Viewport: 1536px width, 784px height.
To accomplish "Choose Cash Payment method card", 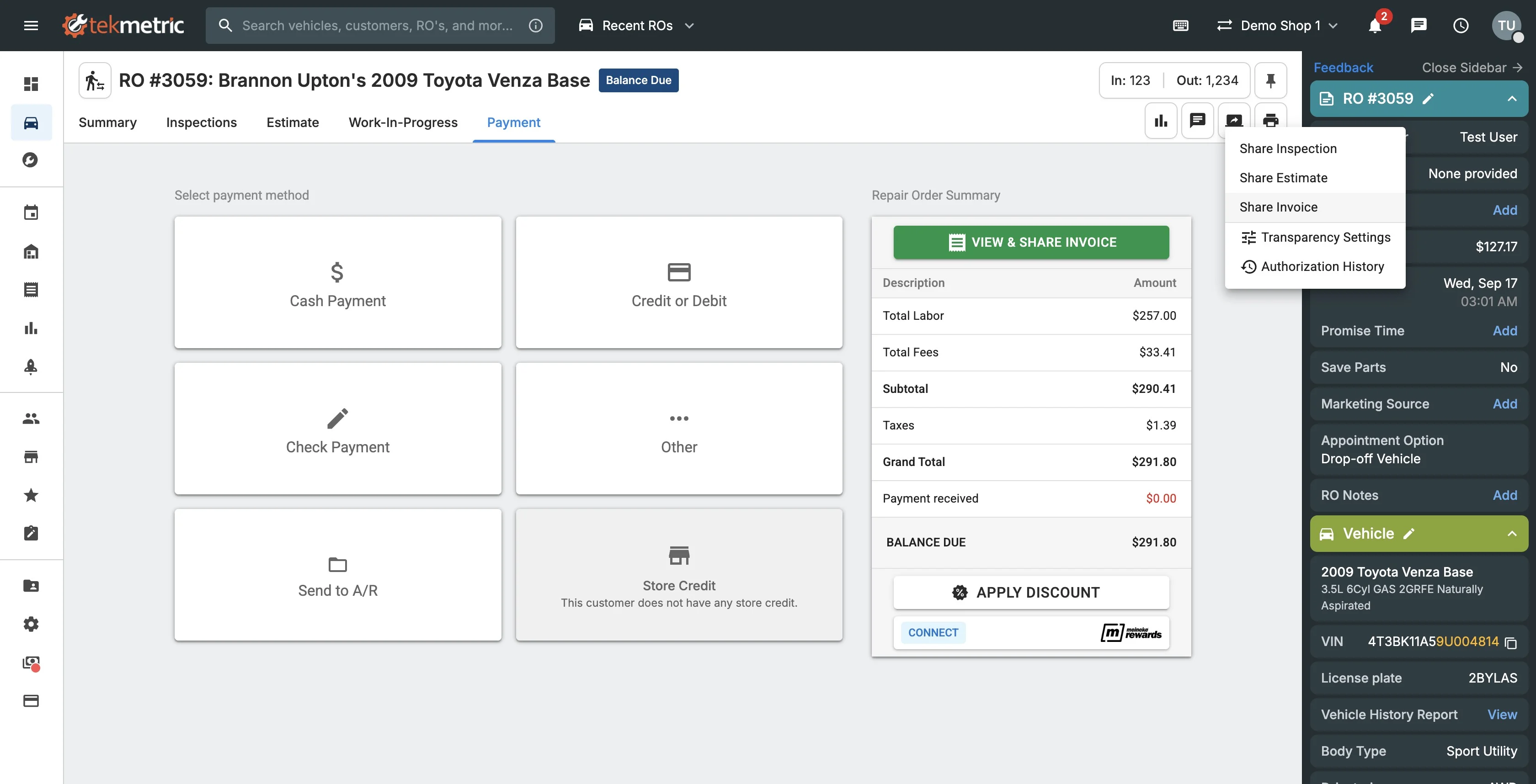I will [x=337, y=283].
